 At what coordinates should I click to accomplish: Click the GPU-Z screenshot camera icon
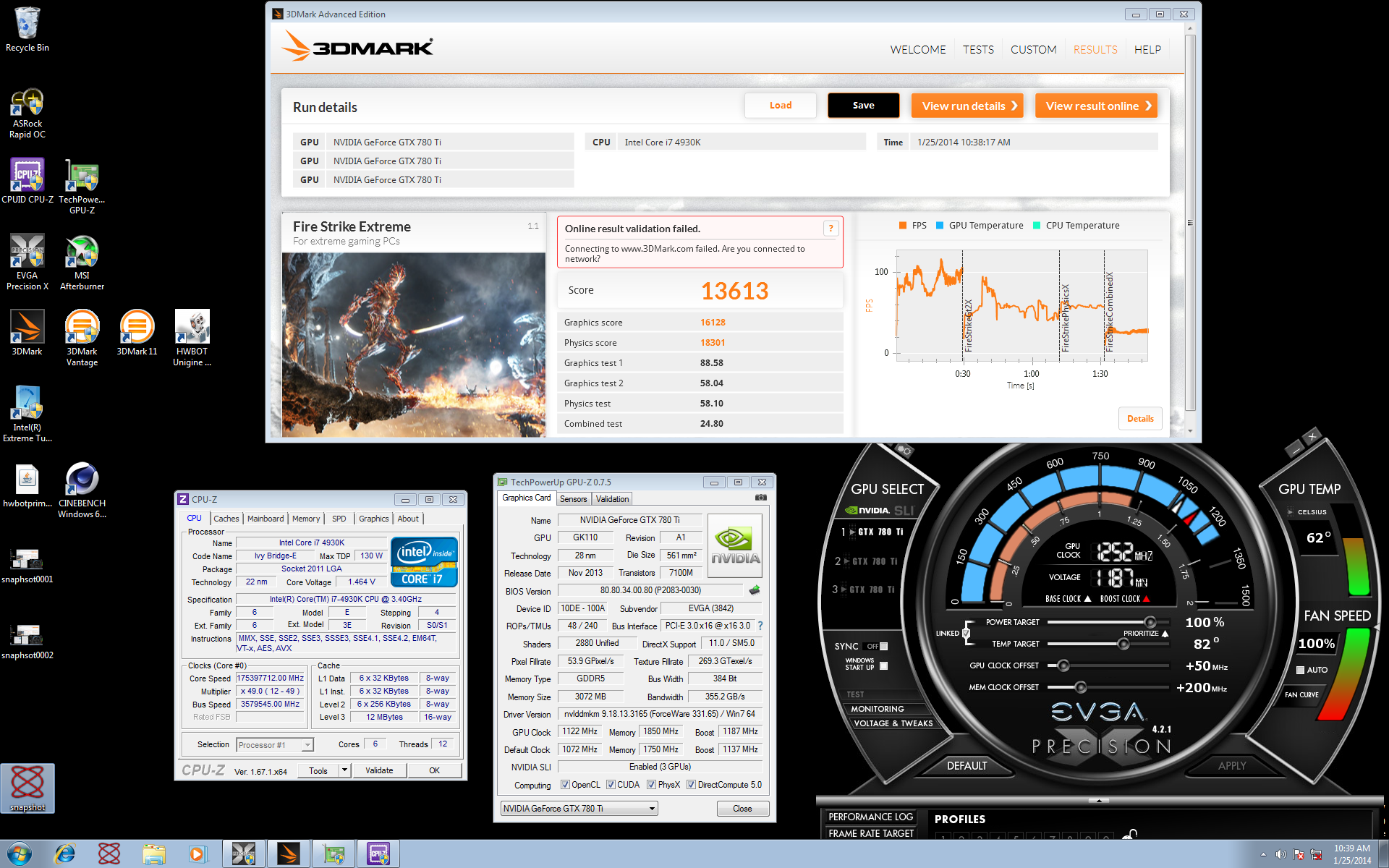click(760, 498)
